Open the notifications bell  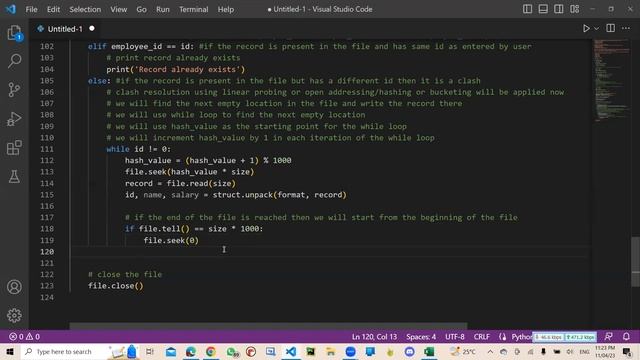[626, 337]
